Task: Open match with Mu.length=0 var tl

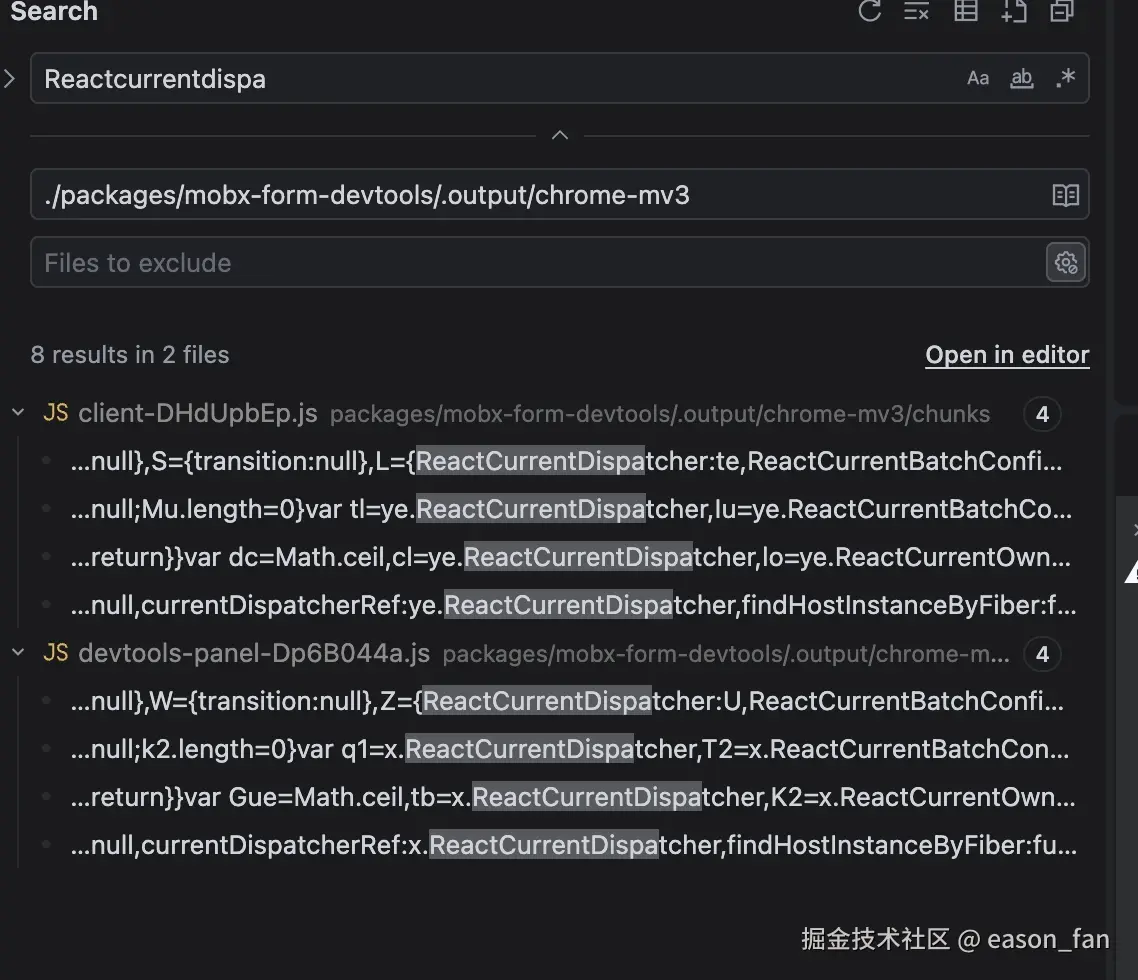Action: point(571,509)
